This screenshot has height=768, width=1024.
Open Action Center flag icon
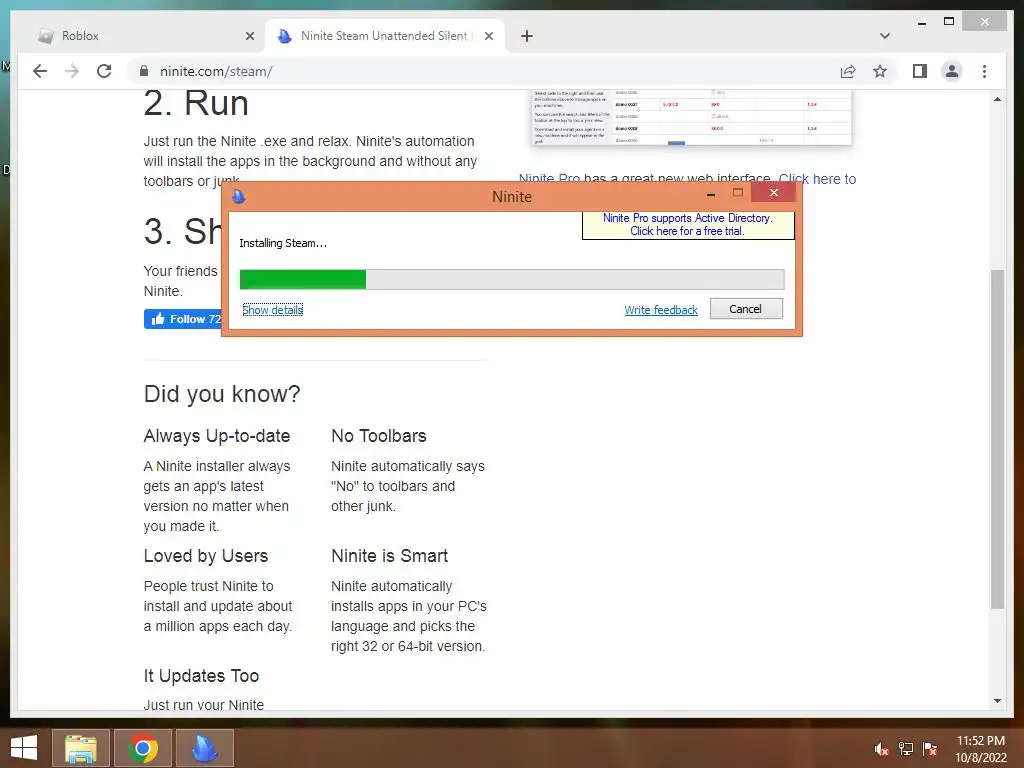click(x=930, y=748)
